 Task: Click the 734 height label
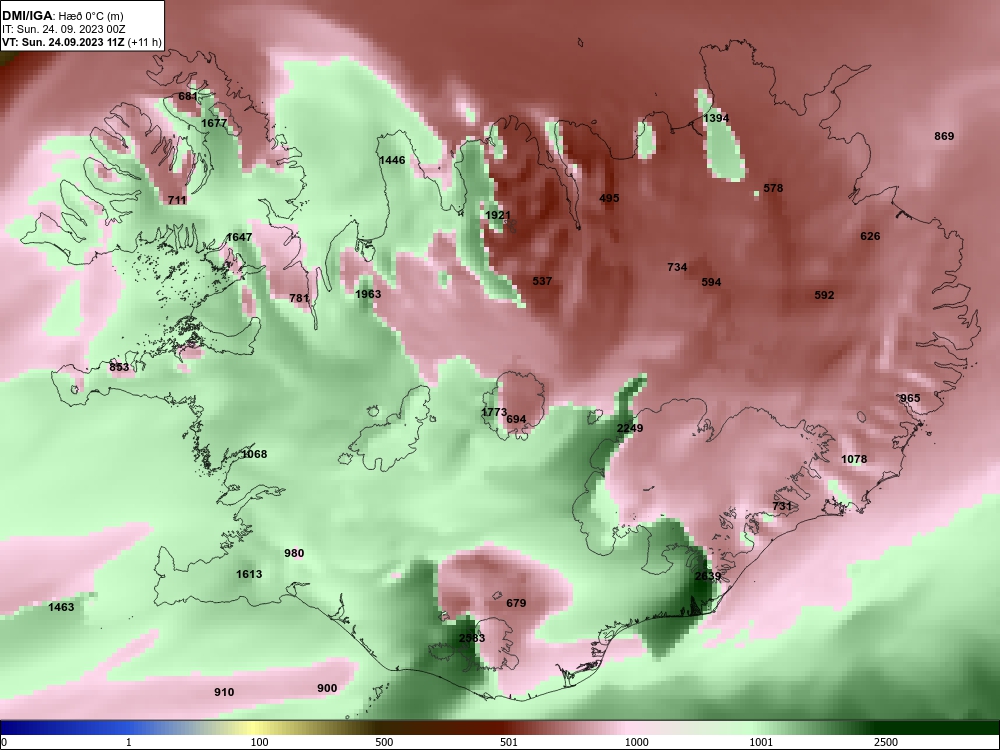tap(677, 267)
